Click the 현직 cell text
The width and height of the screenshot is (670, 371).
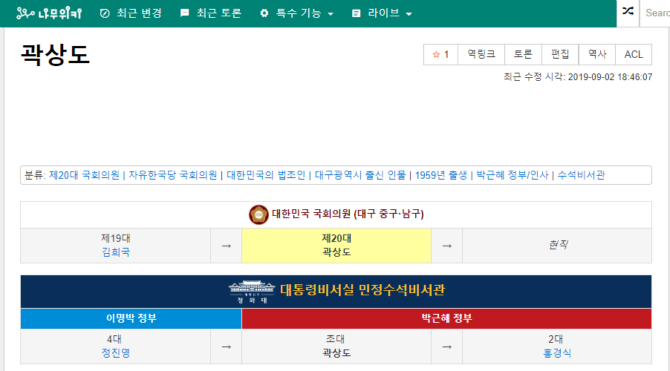[557, 245]
